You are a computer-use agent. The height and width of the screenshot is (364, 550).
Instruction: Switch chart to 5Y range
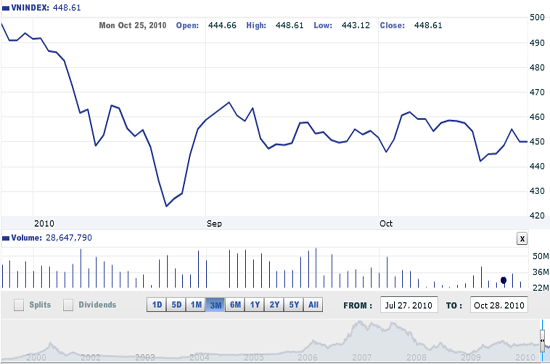tap(294, 305)
